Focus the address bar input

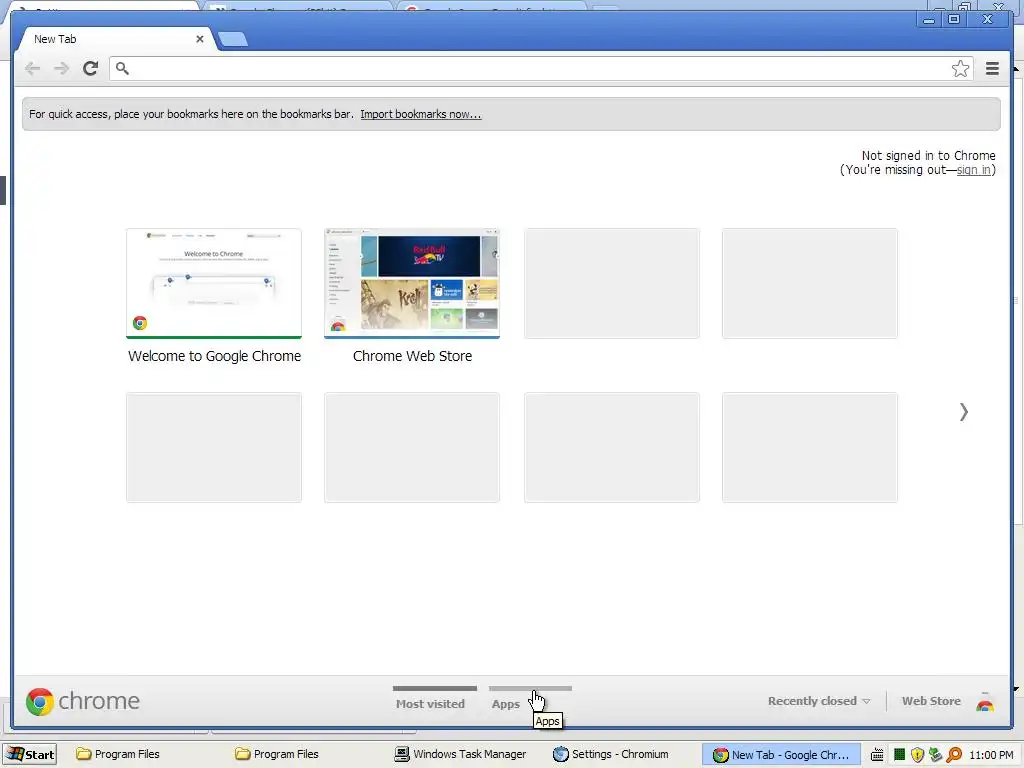point(539,69)
